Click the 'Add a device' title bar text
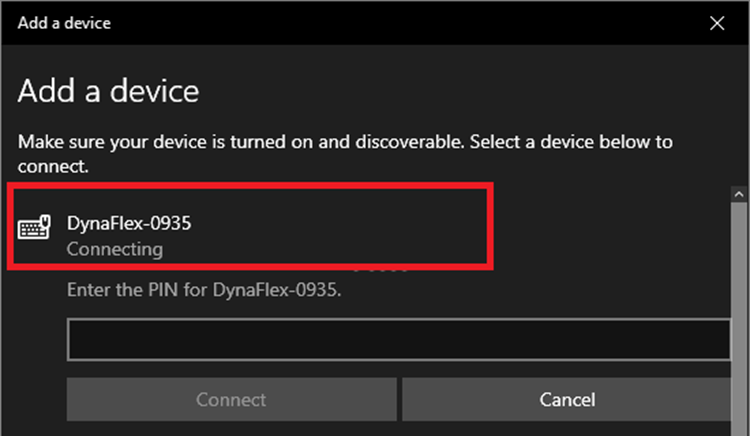The image size is (750, 436). 64,23
